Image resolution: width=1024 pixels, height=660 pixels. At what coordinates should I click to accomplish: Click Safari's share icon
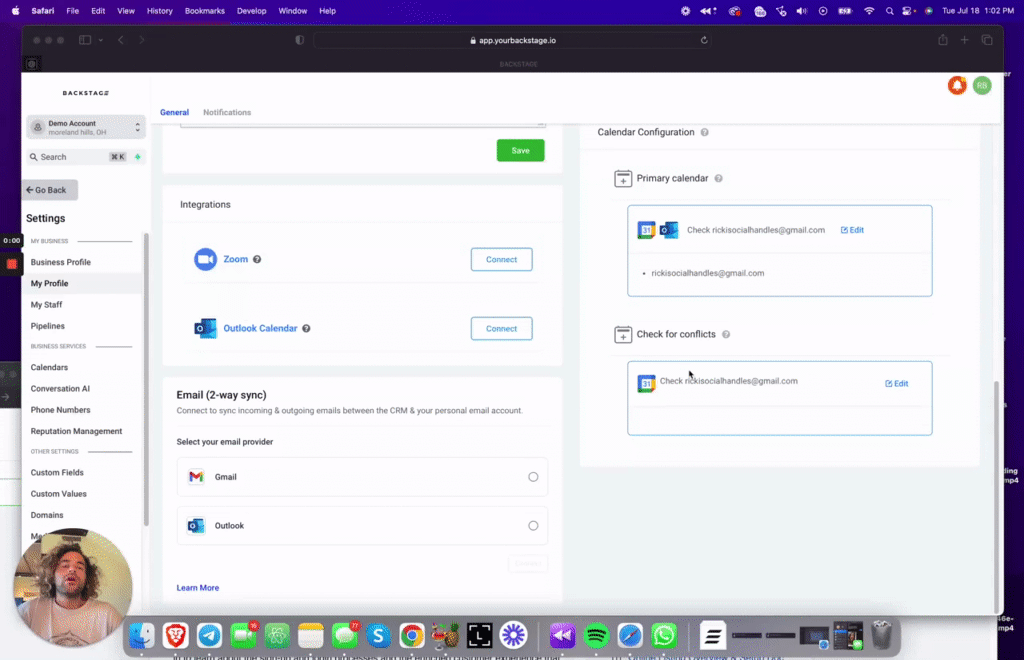tap(942, 40)
